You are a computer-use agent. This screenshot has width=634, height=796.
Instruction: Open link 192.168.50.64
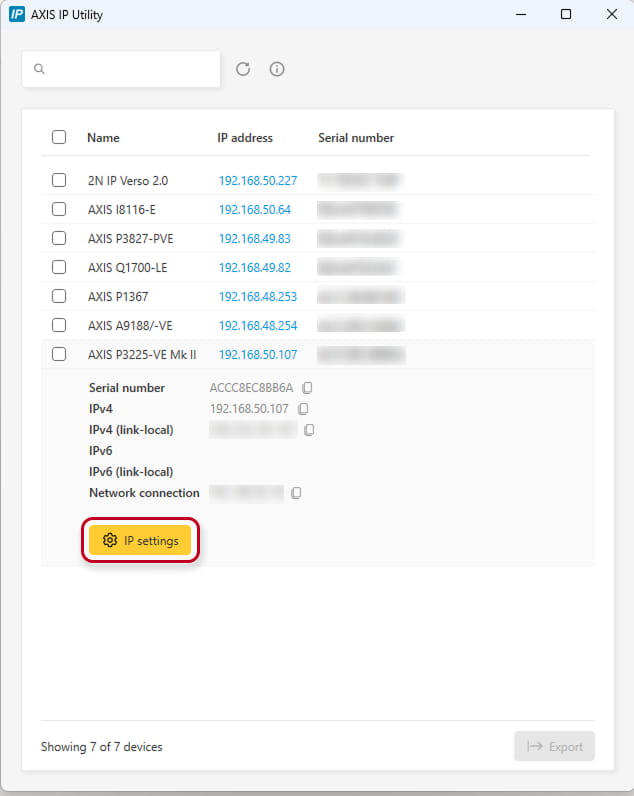point(255,210)
